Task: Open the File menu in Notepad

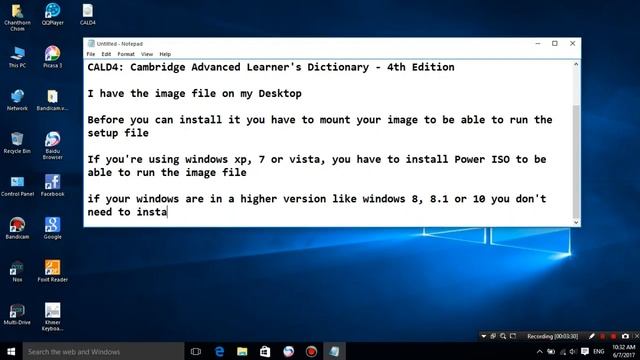Action: pos(91,54)
